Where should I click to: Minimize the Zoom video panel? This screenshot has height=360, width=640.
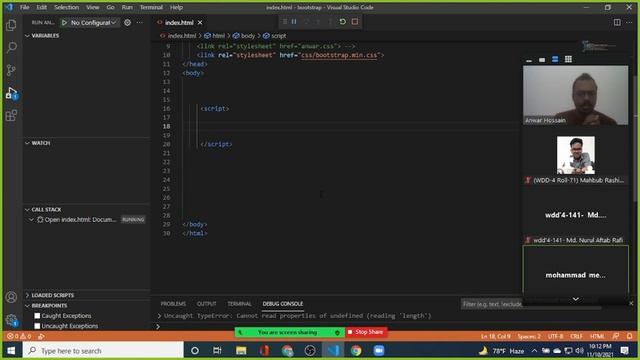coord(529,60)
